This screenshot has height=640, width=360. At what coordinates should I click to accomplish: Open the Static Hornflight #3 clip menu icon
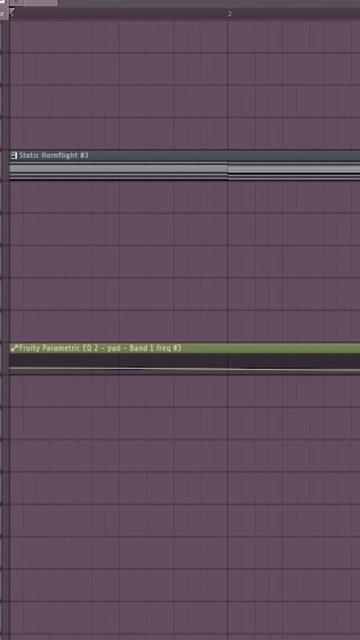coord(14,155)
